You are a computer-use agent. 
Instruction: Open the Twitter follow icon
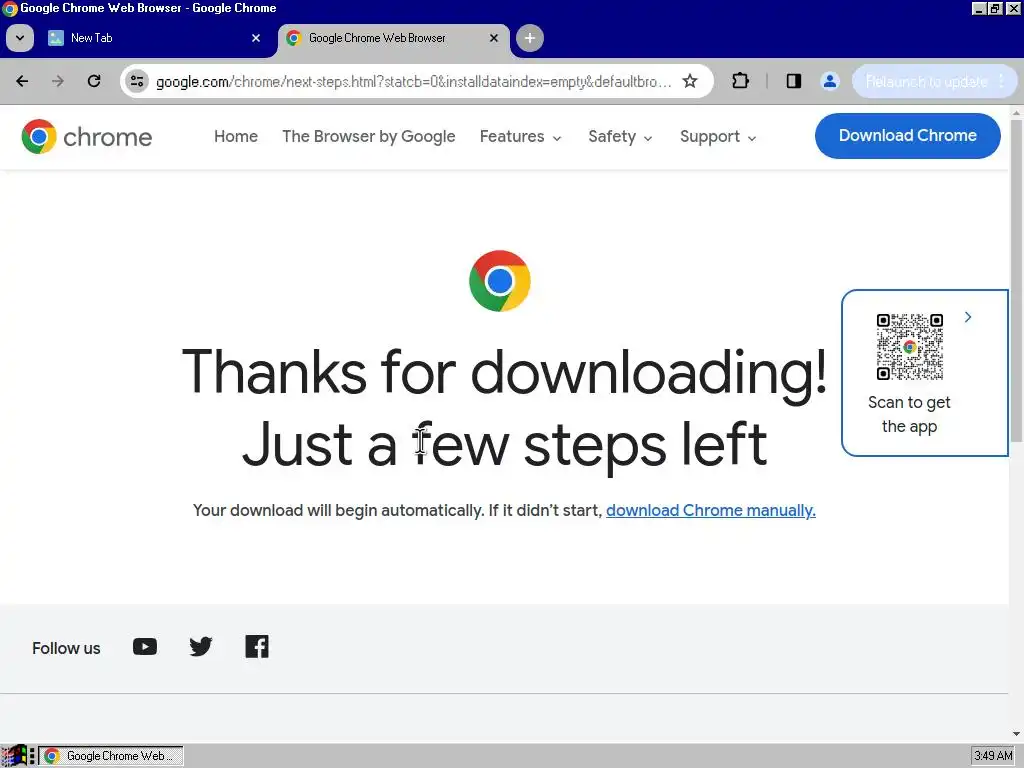click(200, 647)
